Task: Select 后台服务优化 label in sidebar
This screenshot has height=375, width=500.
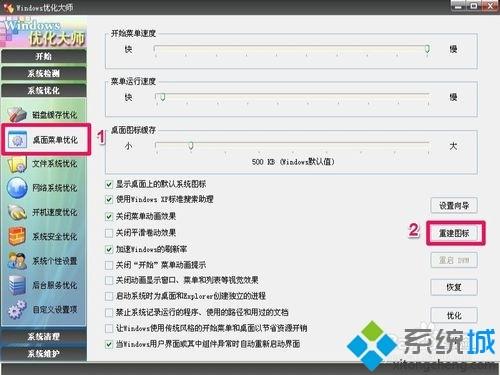Action: click(x=55, y=285)
